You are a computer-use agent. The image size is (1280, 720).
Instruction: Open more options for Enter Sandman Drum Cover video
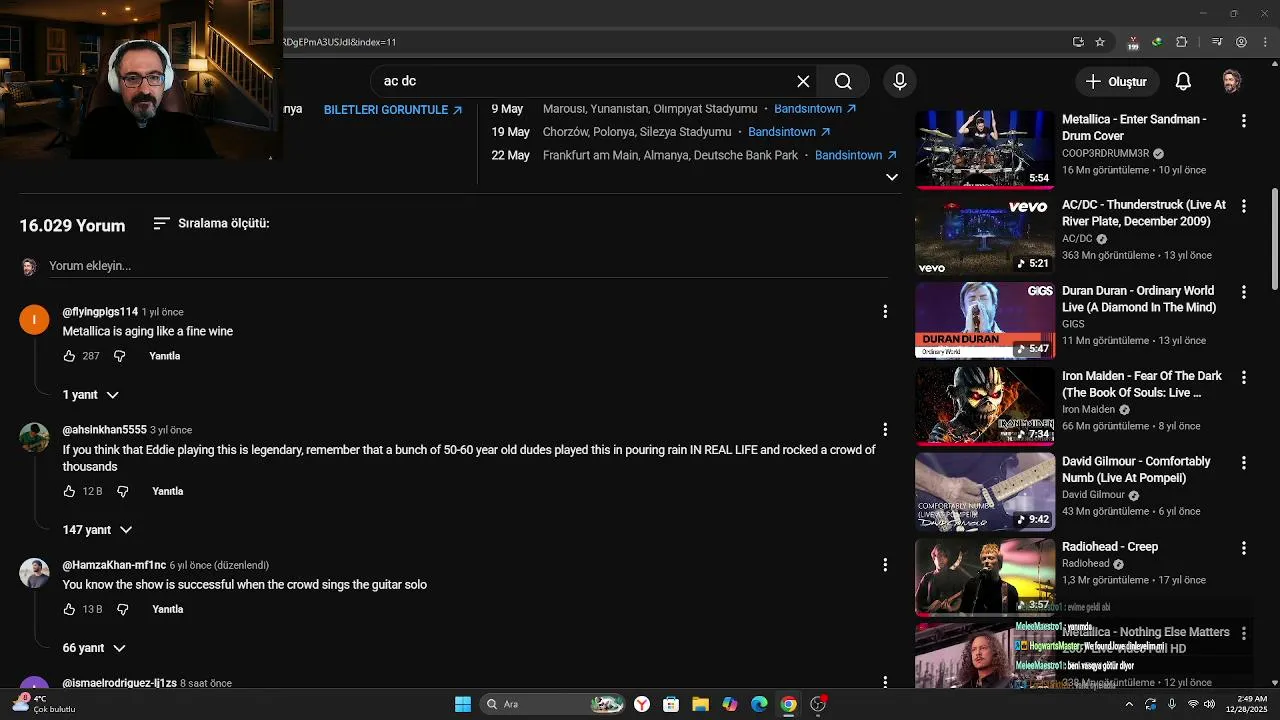pos(1244,120)
